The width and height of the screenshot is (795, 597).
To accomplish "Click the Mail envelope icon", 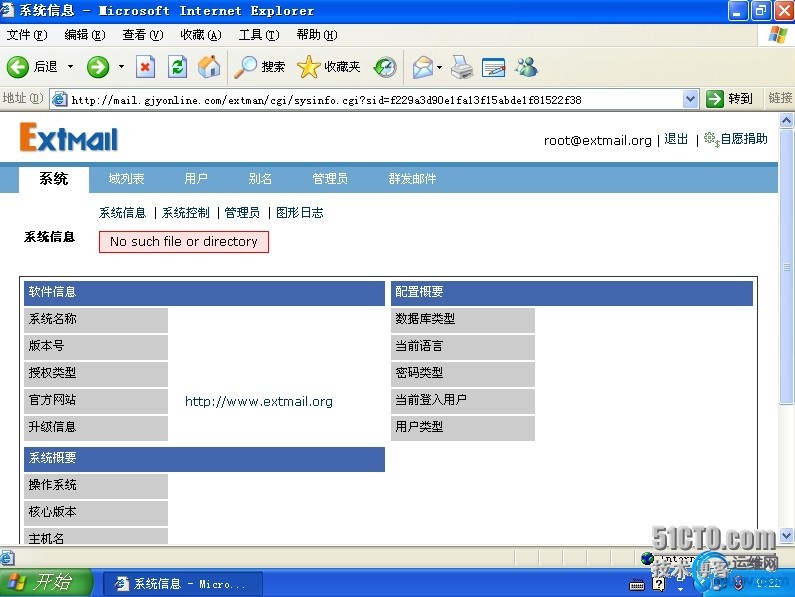I will (x=423, y=67).
